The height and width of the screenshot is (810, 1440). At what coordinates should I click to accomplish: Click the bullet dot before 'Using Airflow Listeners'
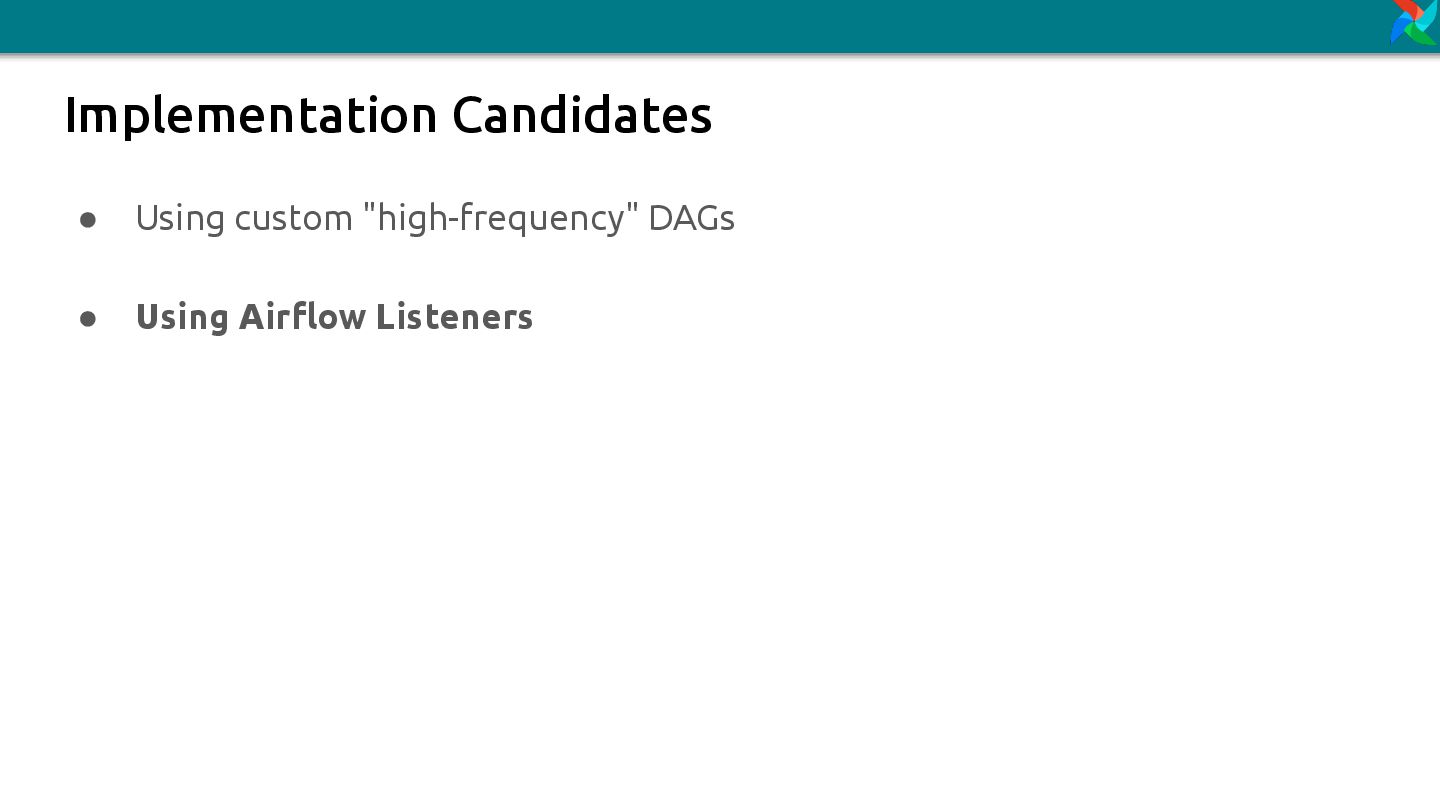pyautogui.click(x=88, y=318)
